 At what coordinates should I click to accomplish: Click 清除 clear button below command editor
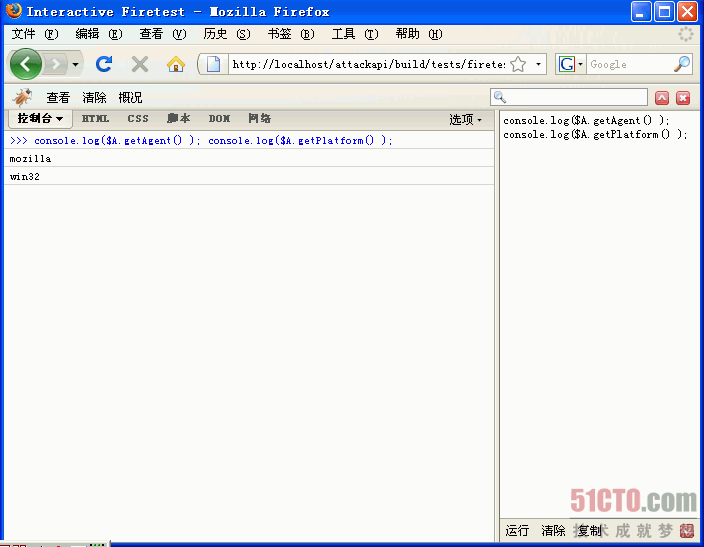(x=553, y=531)
